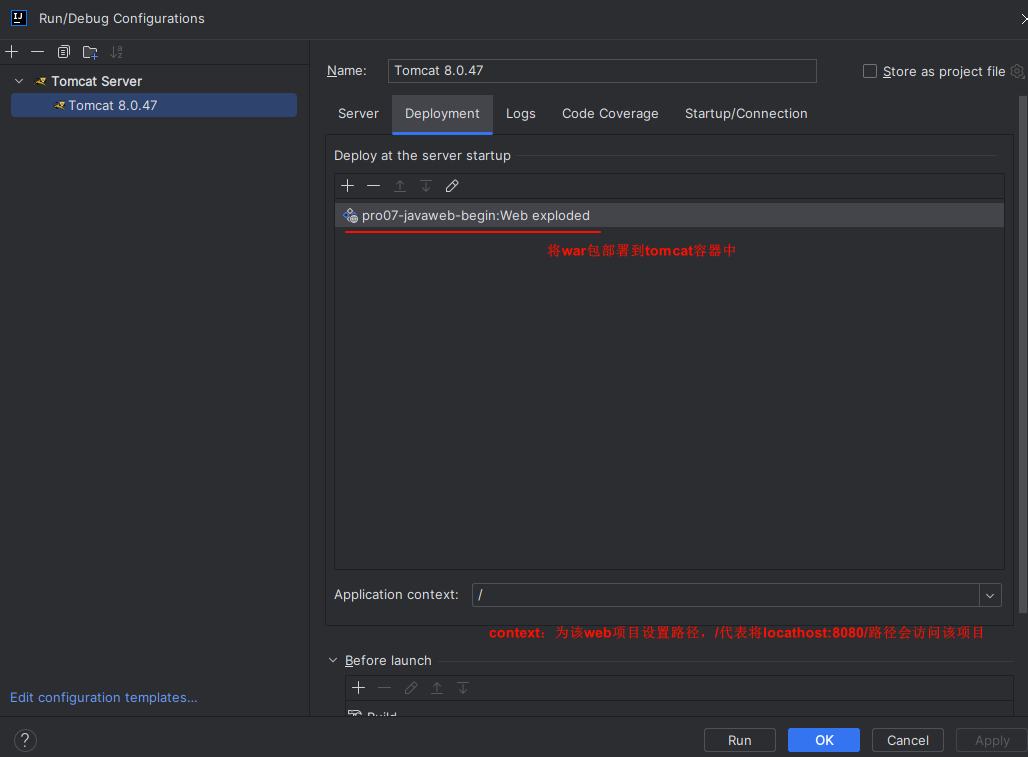Click the Application context text field
Viewport: 1028px width, 757px height.
[x=726, y=595]
